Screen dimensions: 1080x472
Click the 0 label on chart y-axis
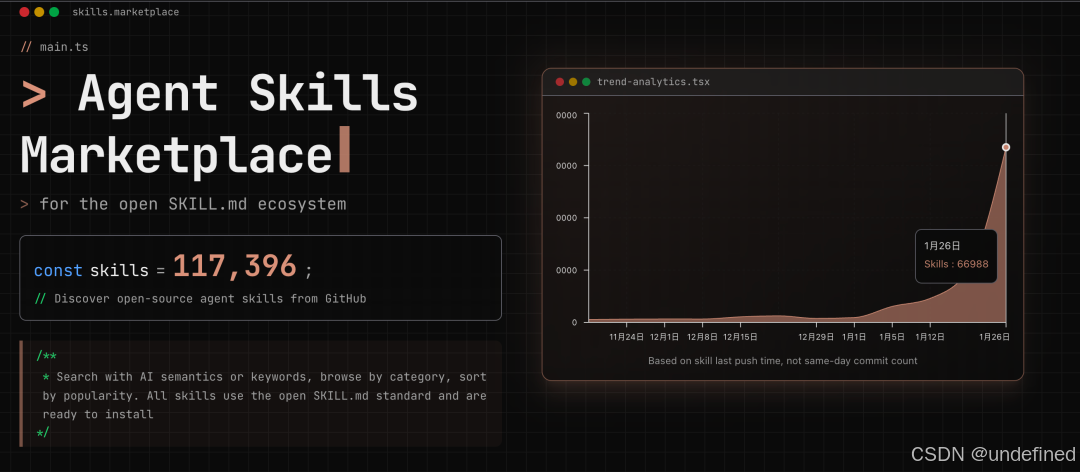tap(574, 322)
